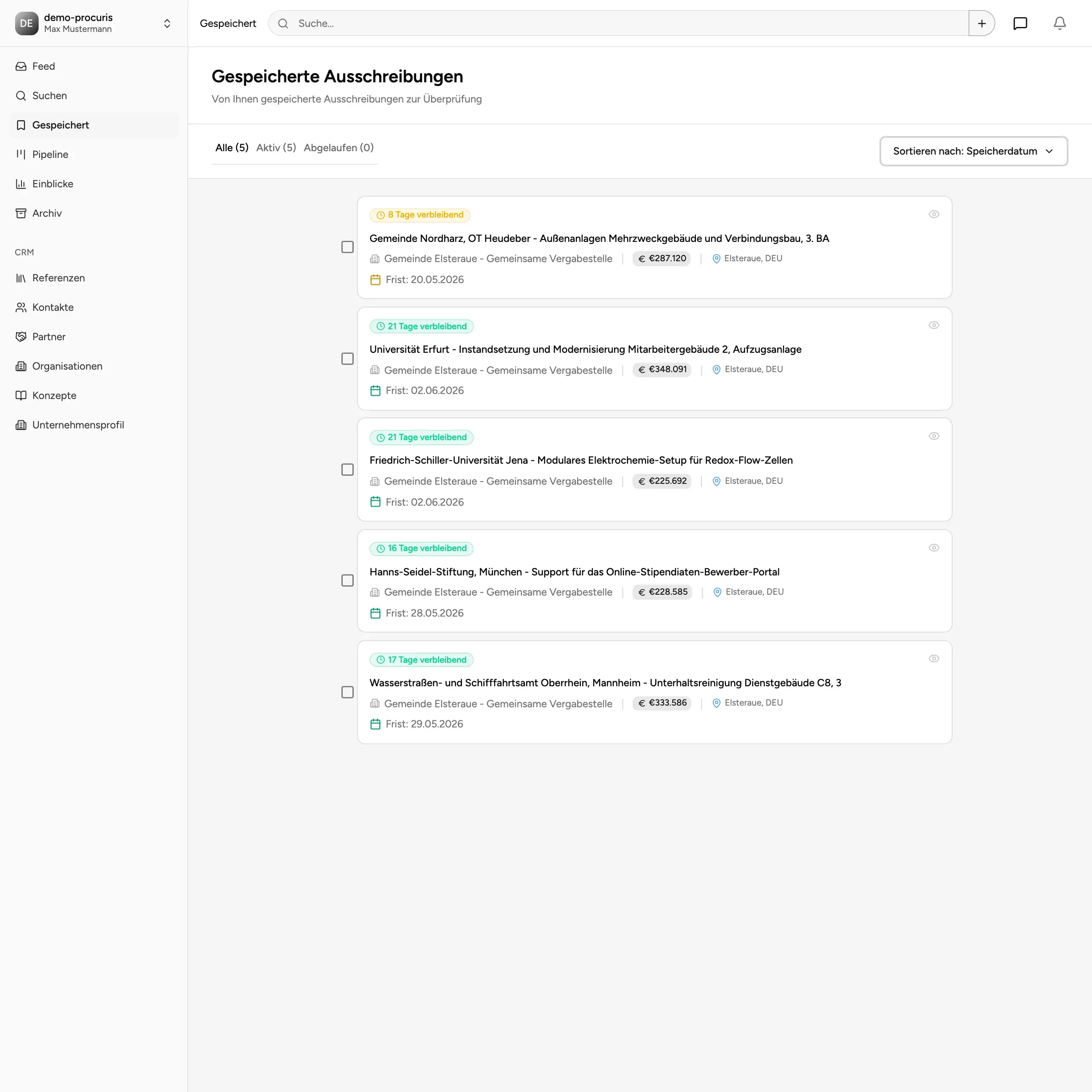Click the Kontakte people icon
Viewport: 1092px width, 1092px height.
click(21, 307)
